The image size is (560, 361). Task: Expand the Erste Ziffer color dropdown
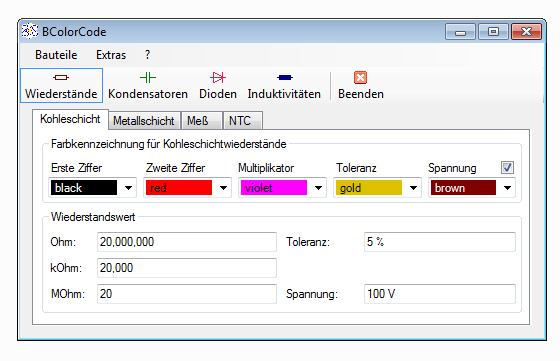coord(129,188)
